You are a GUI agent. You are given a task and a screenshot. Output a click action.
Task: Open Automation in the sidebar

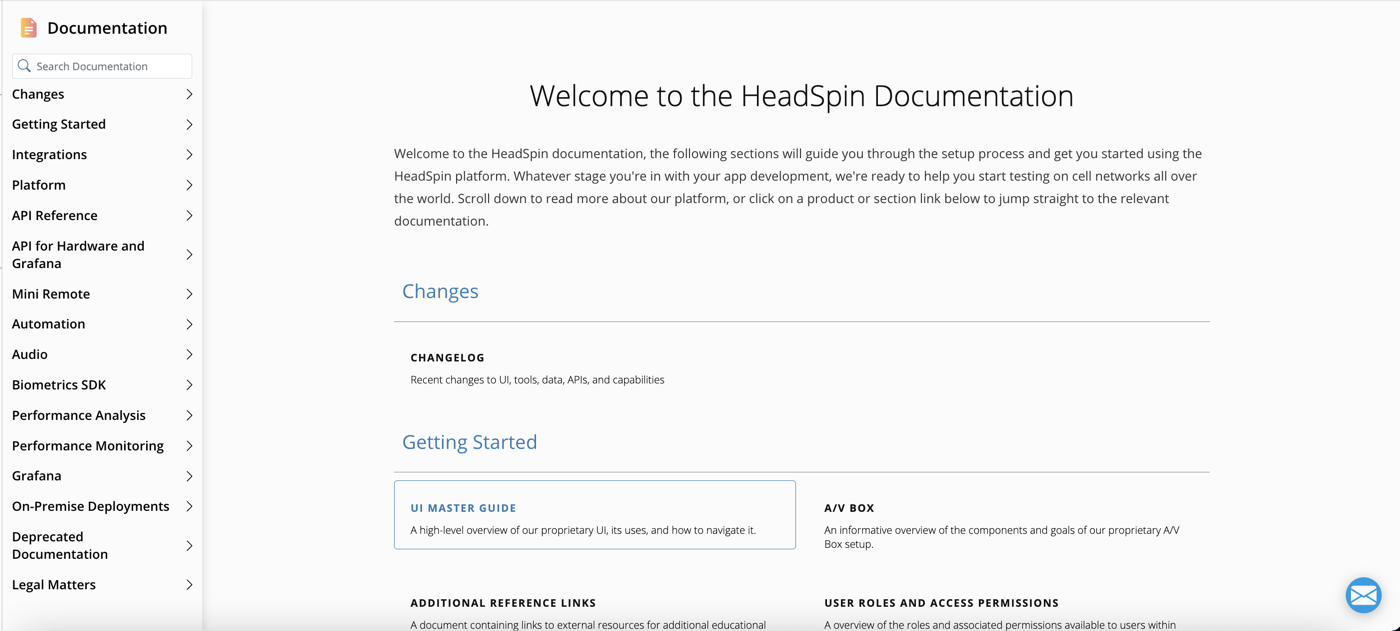[48, 324]
